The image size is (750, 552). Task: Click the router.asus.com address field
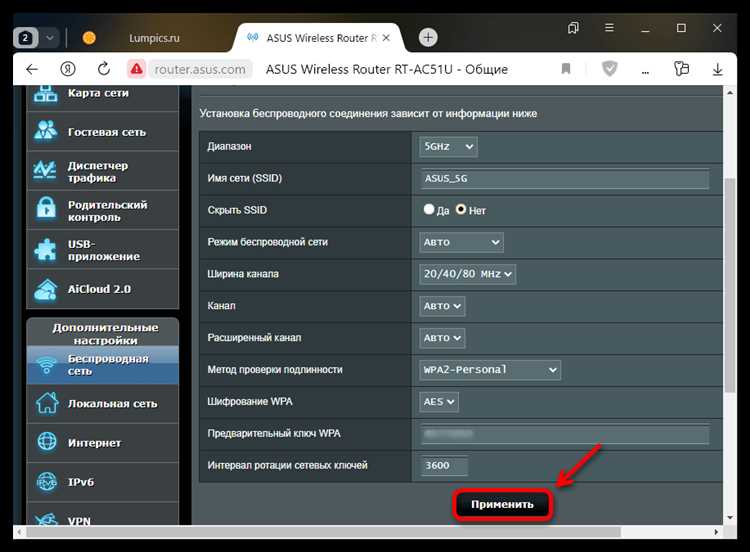coord(200,69)
